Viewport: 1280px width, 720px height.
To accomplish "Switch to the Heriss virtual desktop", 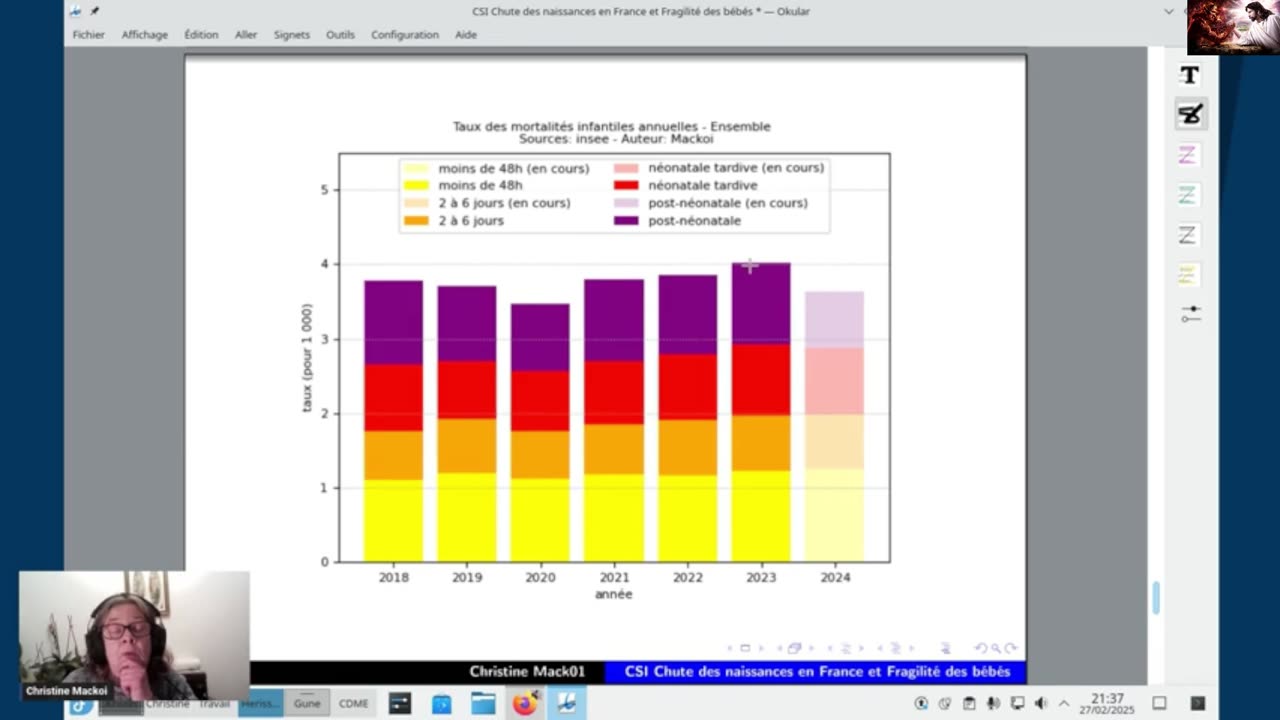I will click(260, 703).
